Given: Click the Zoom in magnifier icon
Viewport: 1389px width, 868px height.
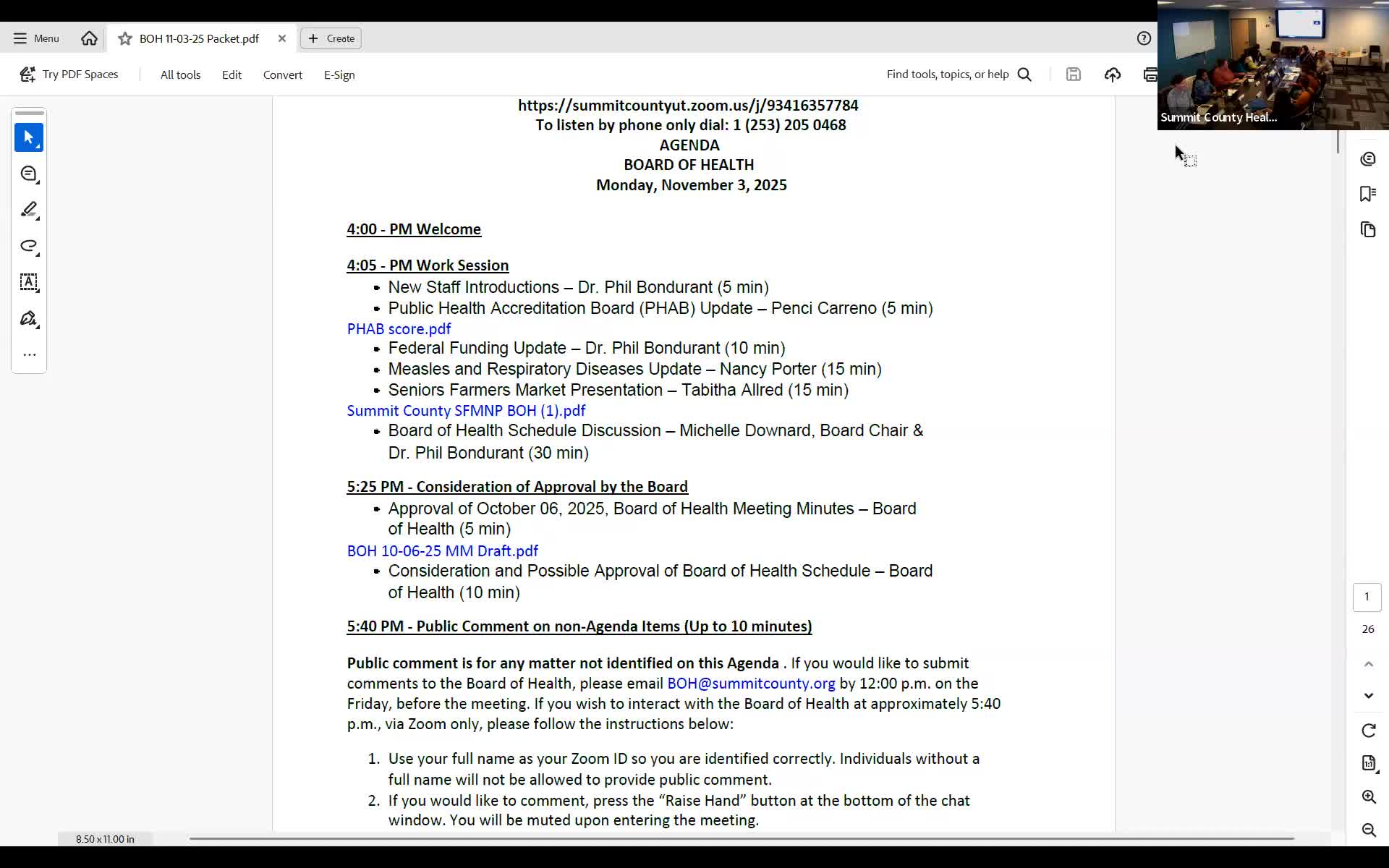Looking at the screenshot, I should (x=1368, y=797).
